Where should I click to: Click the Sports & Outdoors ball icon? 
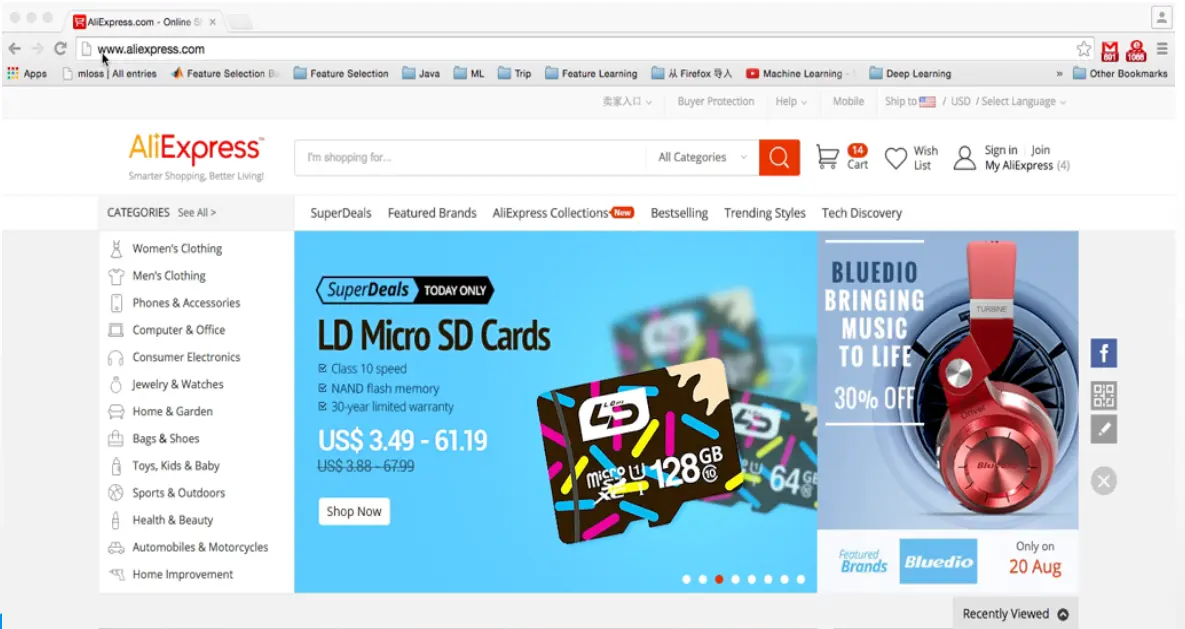[116, 493]
